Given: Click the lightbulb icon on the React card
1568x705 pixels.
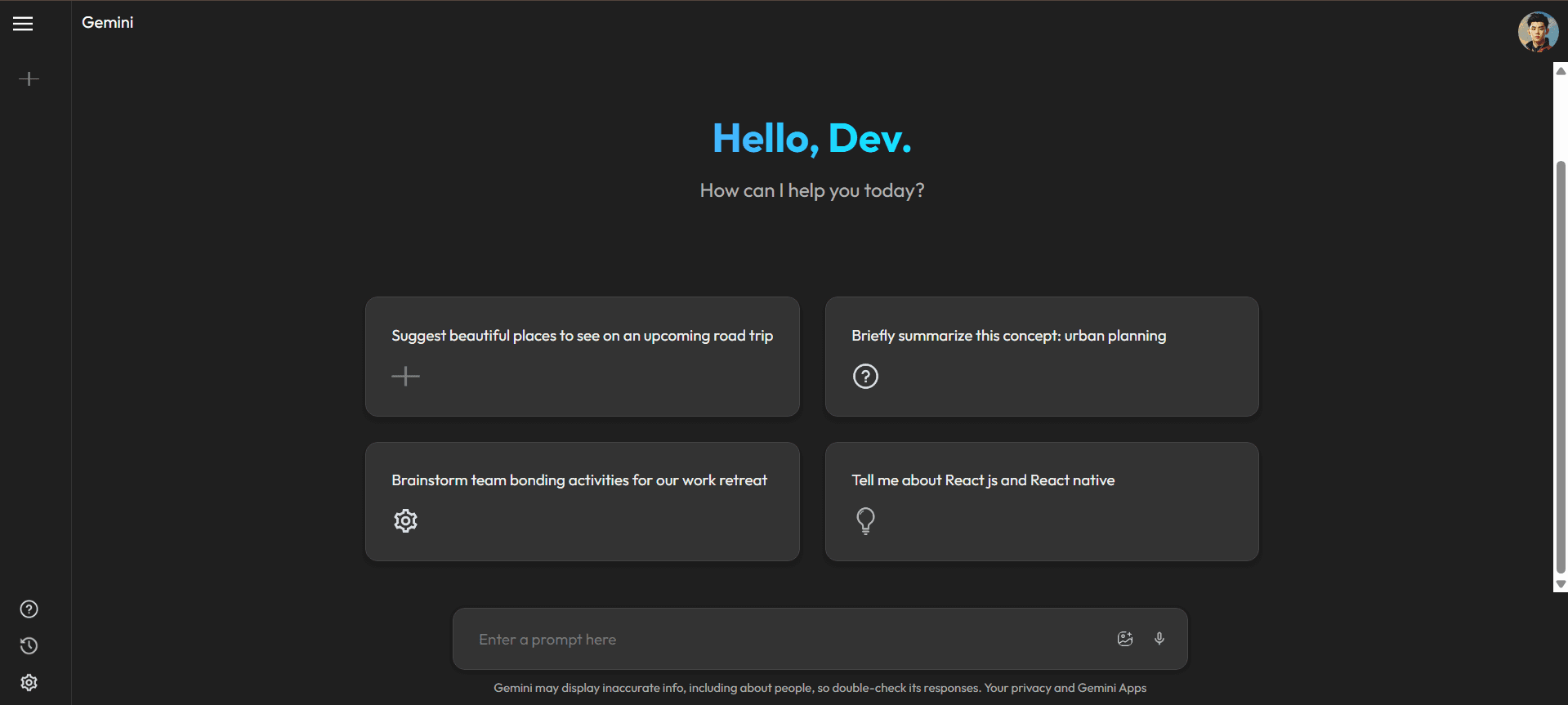Looking at the screenshot, I should [865, 520].
